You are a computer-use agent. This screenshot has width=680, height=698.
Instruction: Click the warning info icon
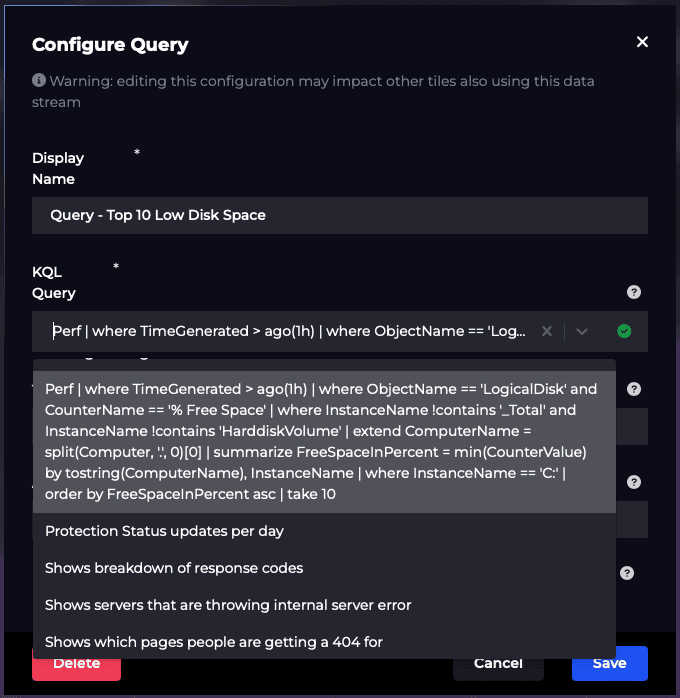click(39, 80)
